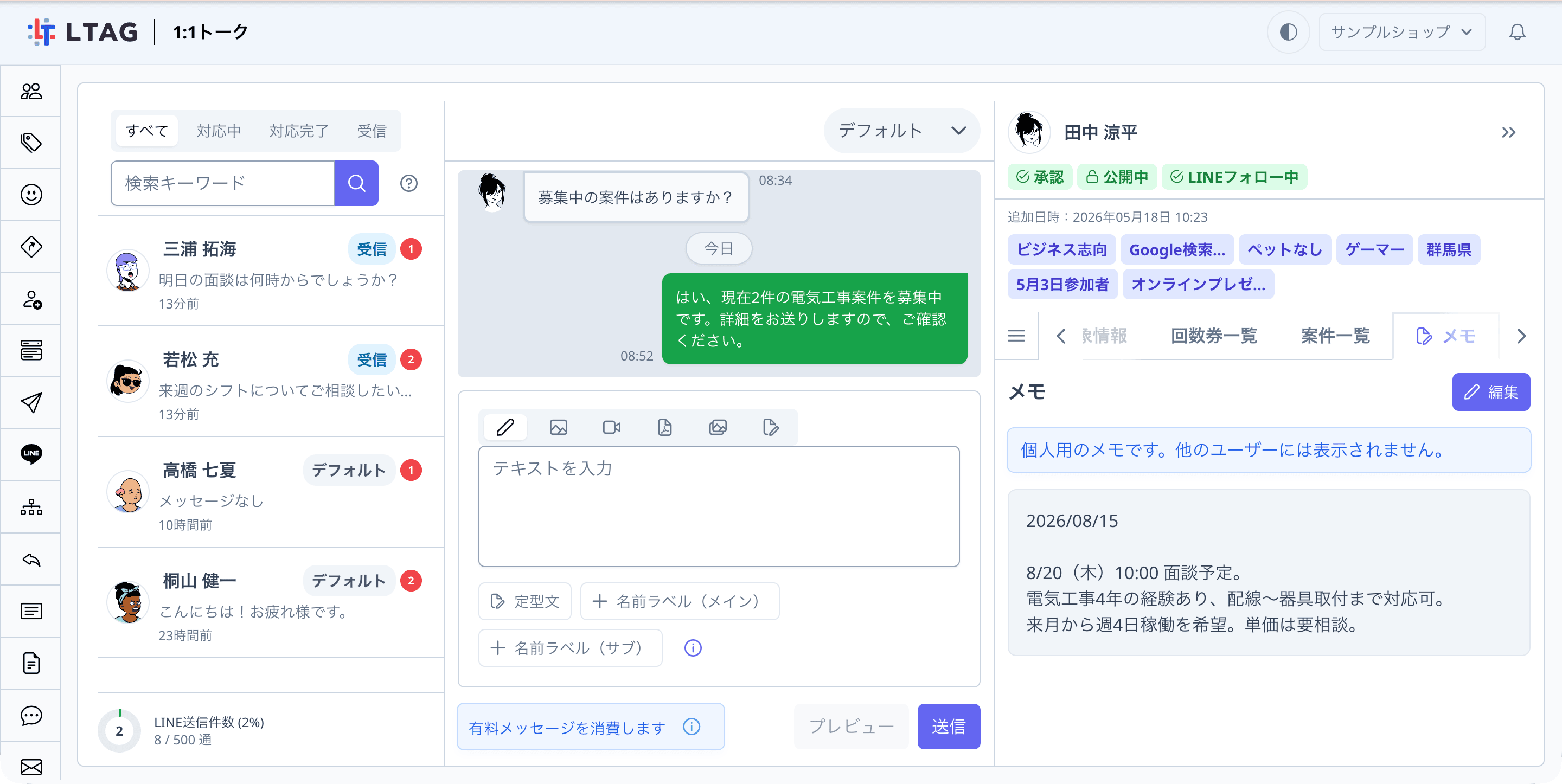1562x784 pixels.
Task: Switch to the 対応完了 filter tab
Action: (x=299, y=130)
